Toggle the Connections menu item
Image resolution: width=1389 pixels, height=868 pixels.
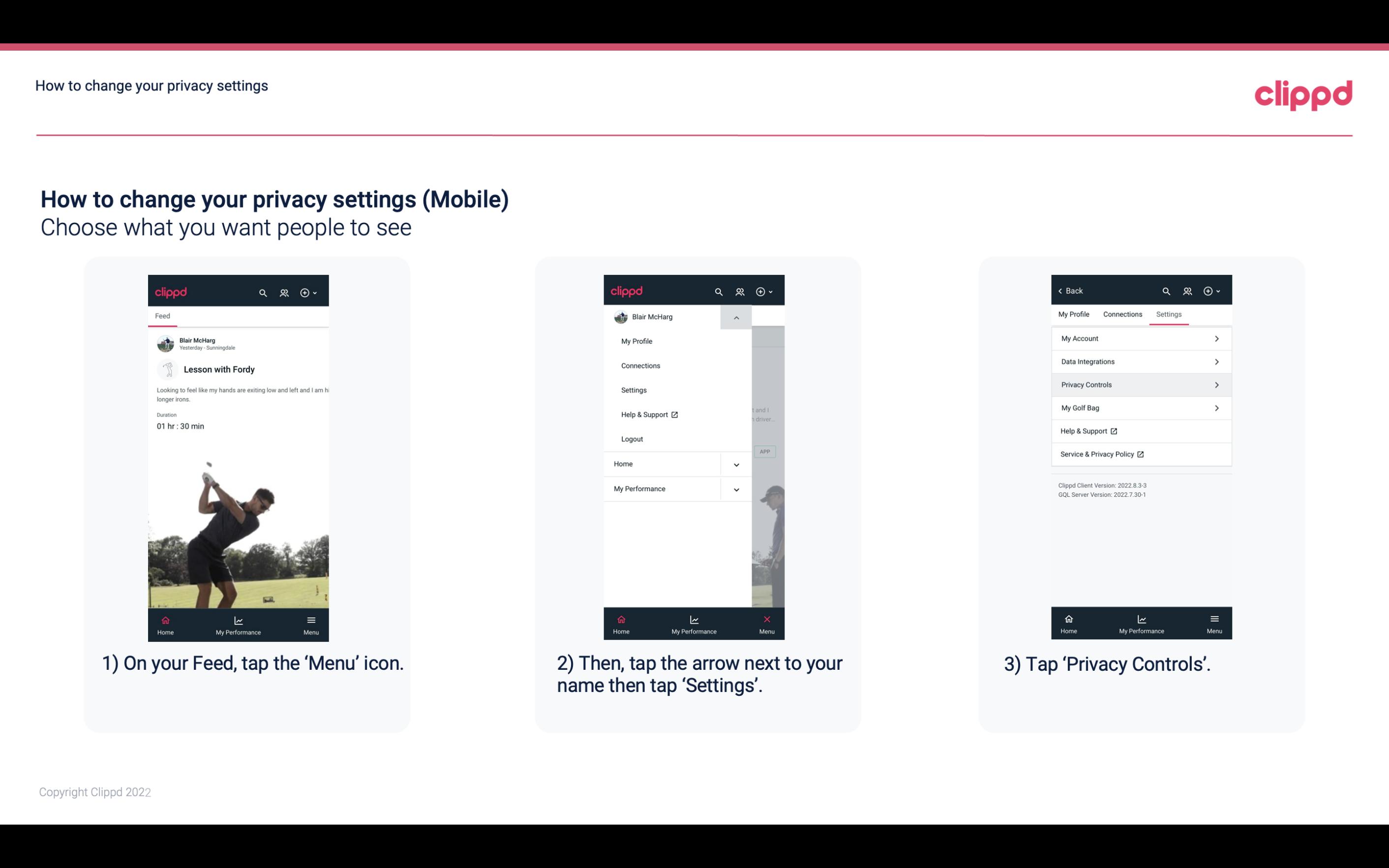coord(640,365)
